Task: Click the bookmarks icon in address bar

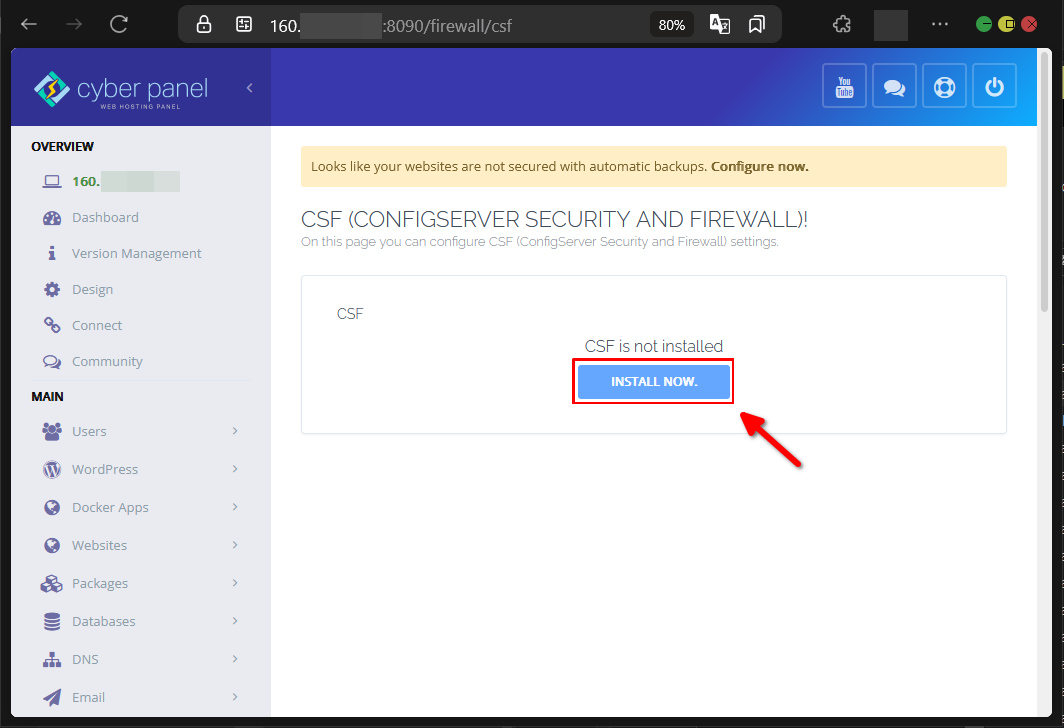Action: click(x=757, y=25)
